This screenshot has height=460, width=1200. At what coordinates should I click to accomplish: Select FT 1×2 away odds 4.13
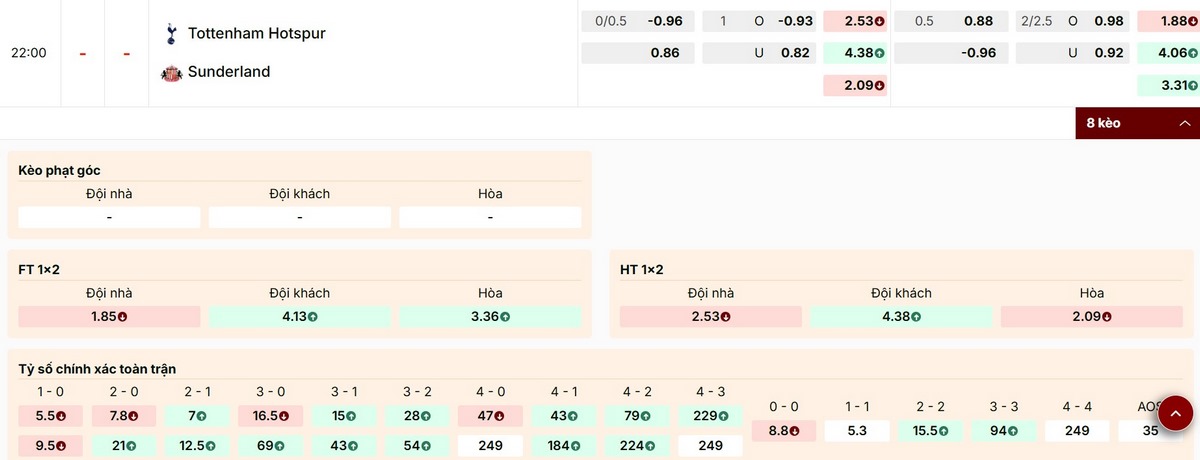(x=299, y=317)
